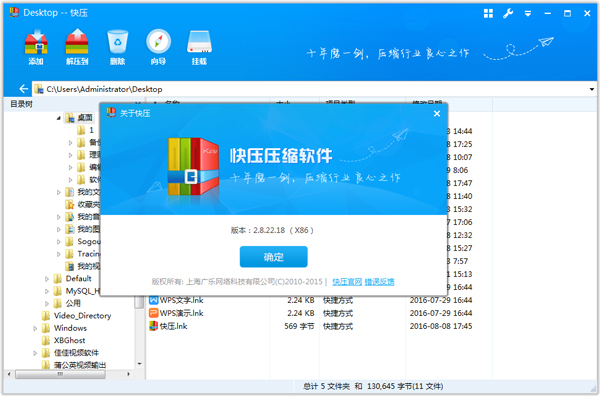Click the Default folder icon in tree
The width and height of the screenshot is (600, 396).
pyautogui.click(x=58, y=279)
